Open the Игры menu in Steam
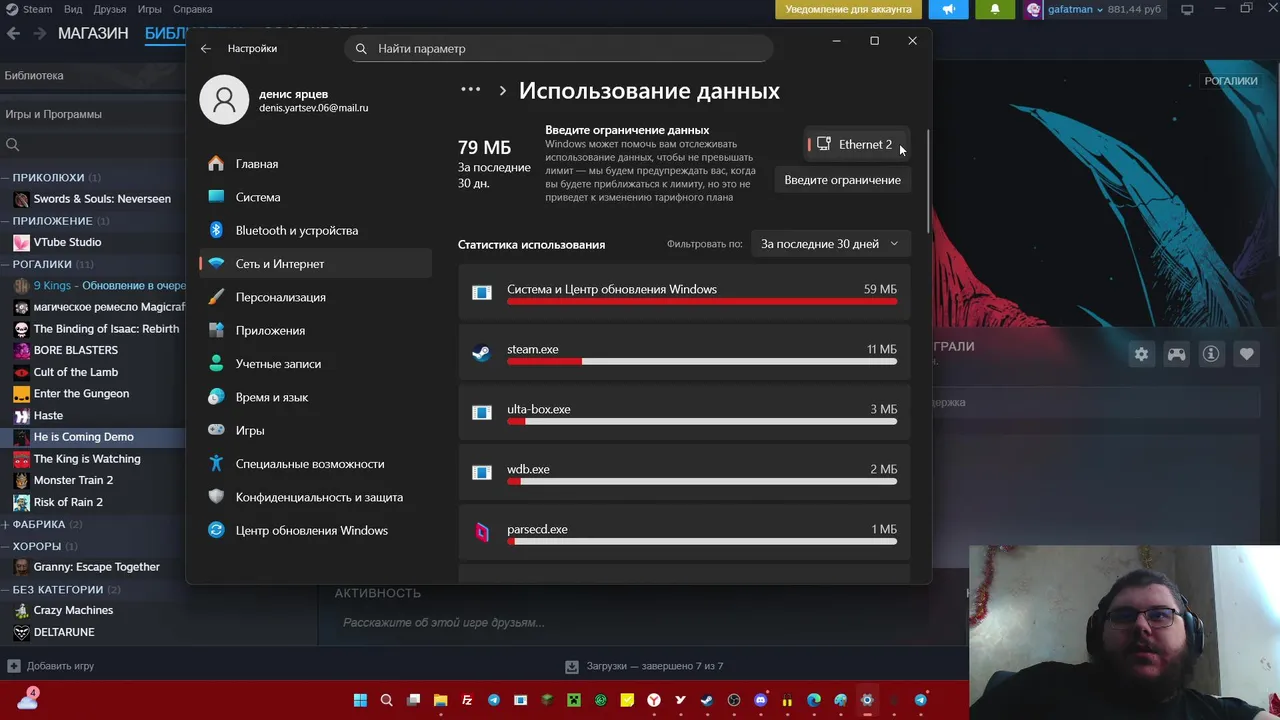Screen dimensions: 1280x720 point(150,9)
